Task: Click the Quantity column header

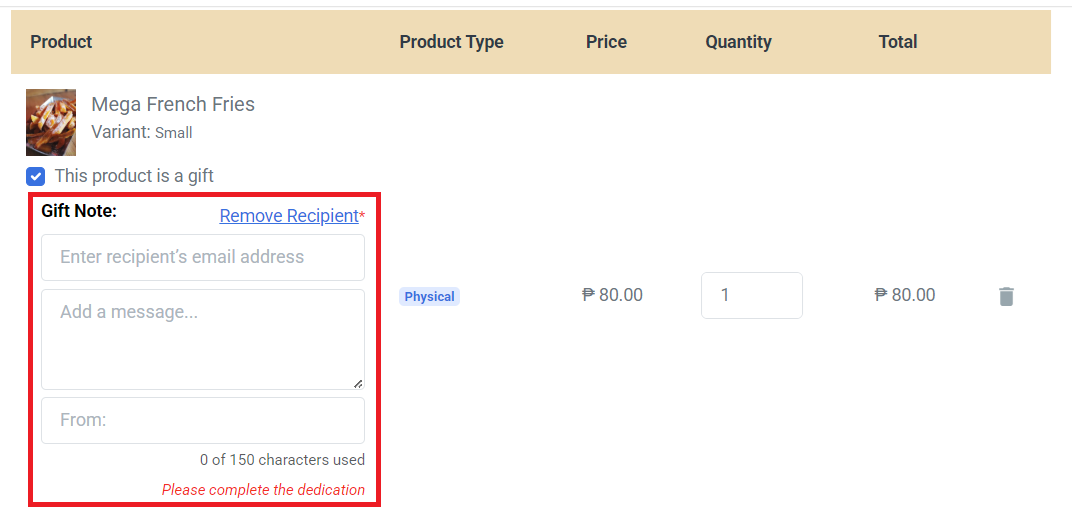Action: point(738,42)
